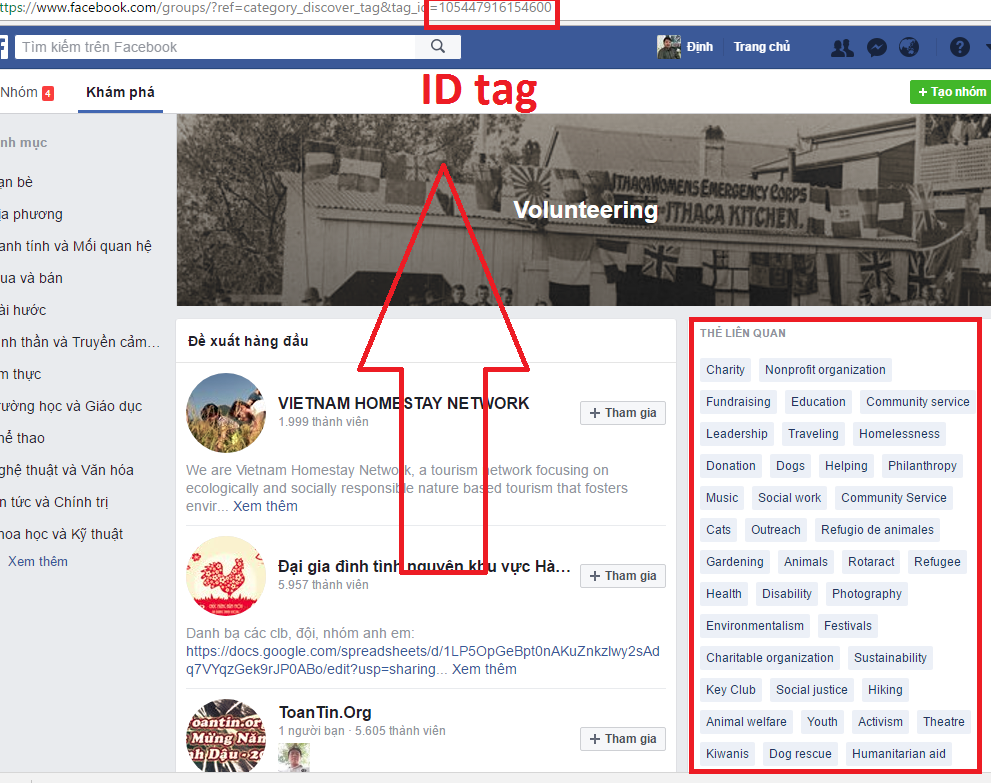
Task: Open the Festivals tag
Action: click(x=848, y=626)
